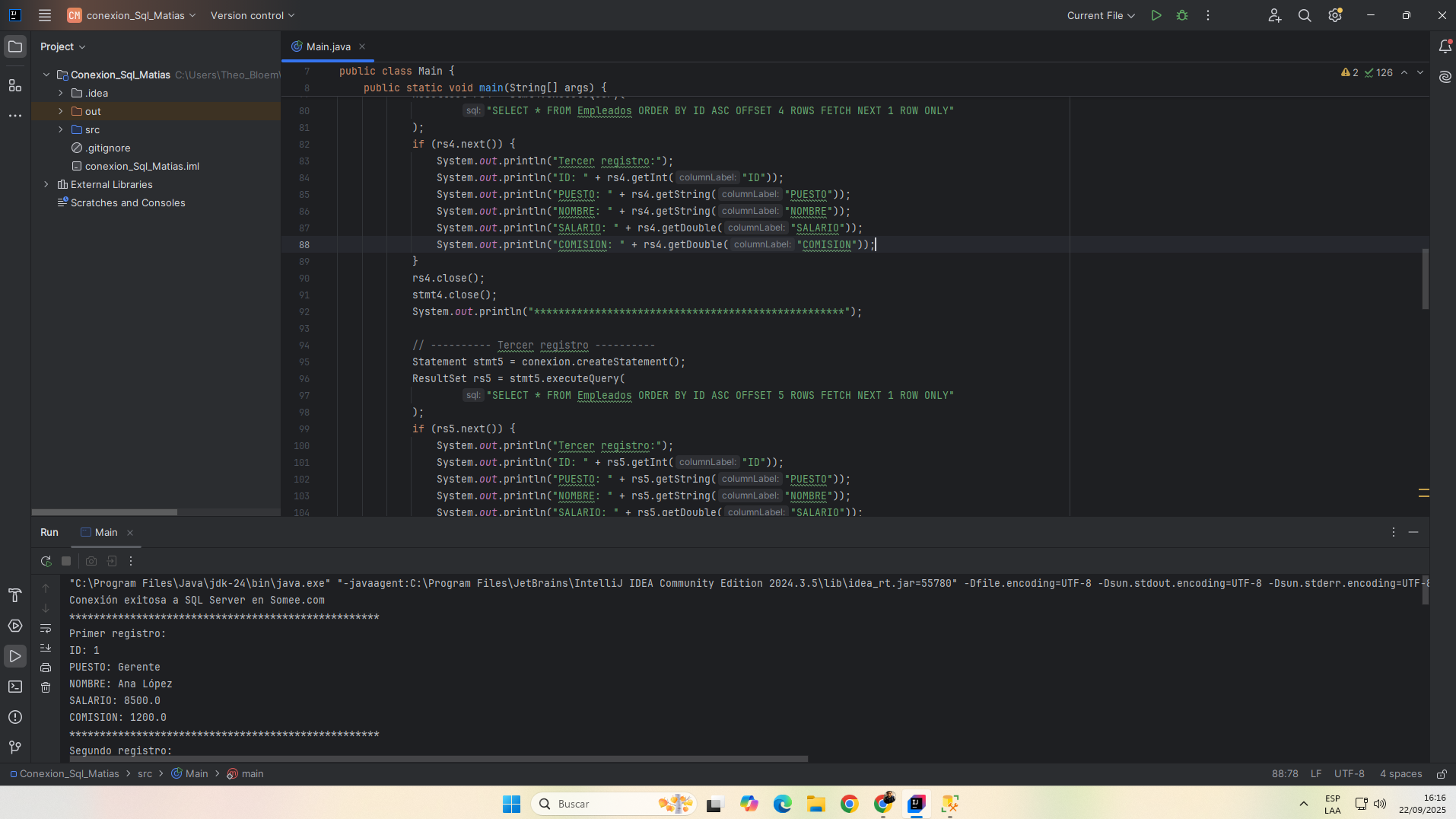Expand the External Libraries node

[x=46, y=184]
